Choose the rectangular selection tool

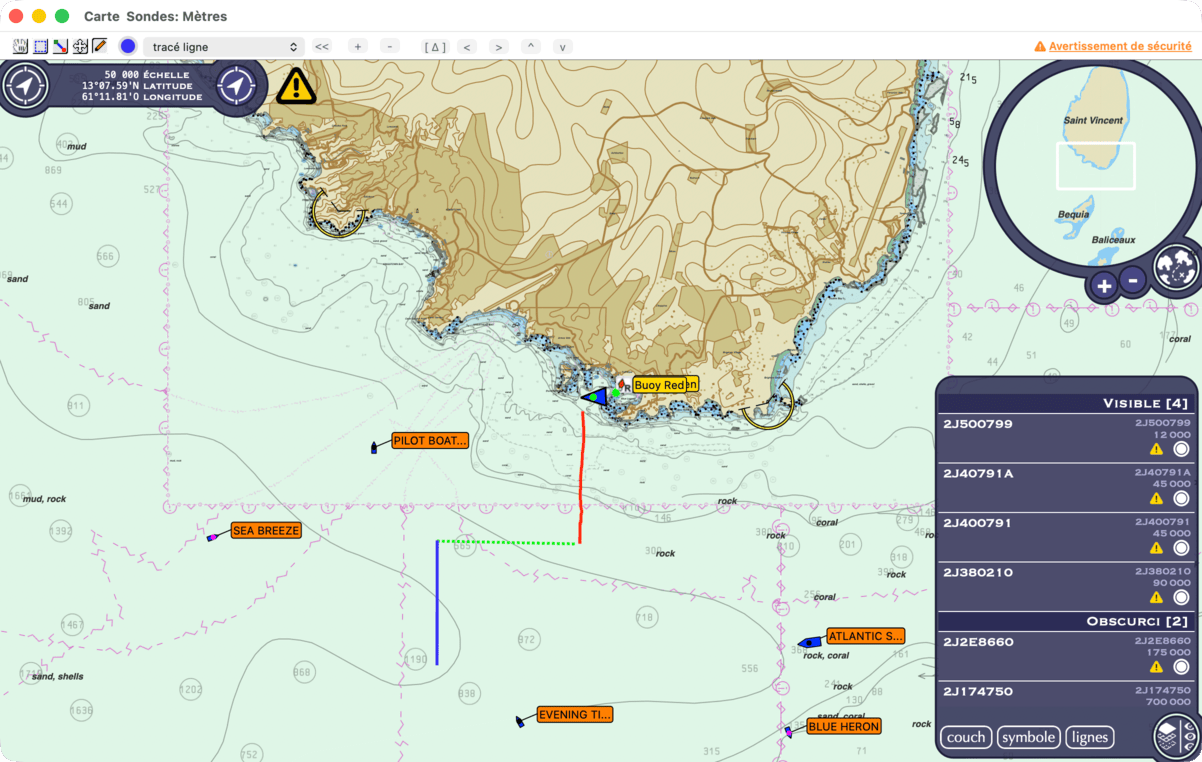click(x=41, y=46)
